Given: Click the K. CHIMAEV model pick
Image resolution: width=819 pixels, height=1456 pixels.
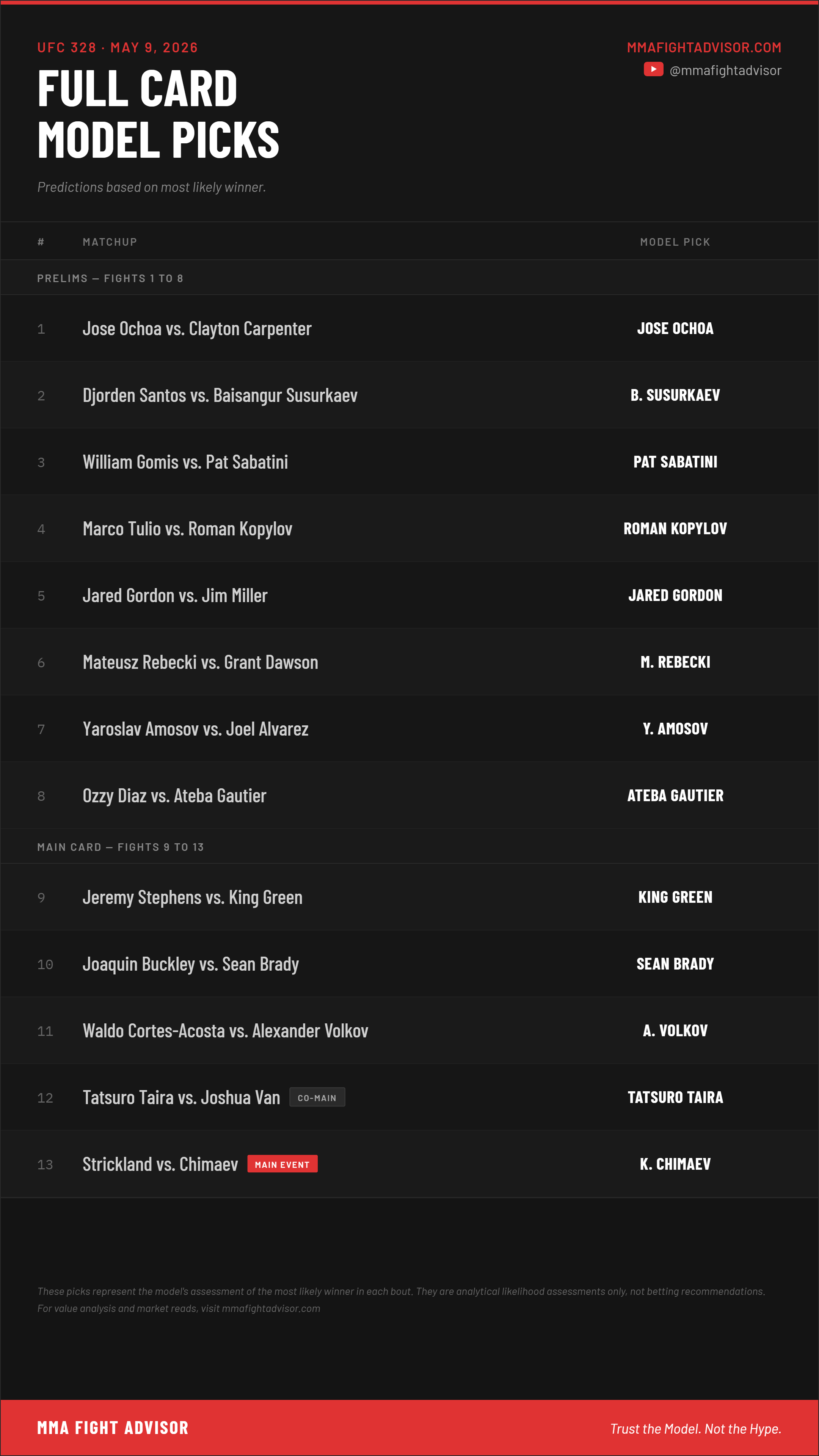Looking at the screenshot, I should pos(675,1164).
